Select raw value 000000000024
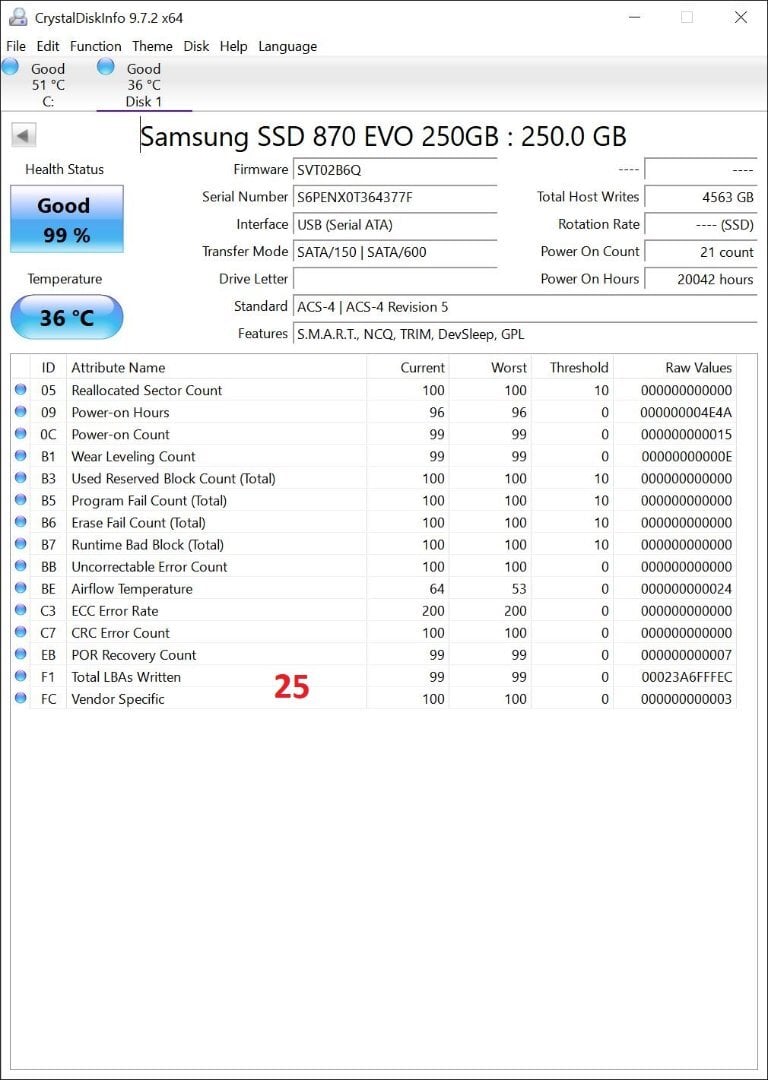Viewport: 768px width, 1080px height. coord(687,589)
